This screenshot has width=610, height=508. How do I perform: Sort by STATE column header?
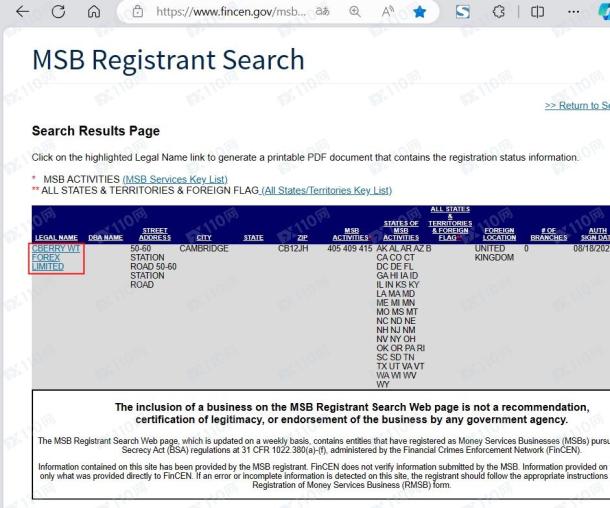point(253,238)
